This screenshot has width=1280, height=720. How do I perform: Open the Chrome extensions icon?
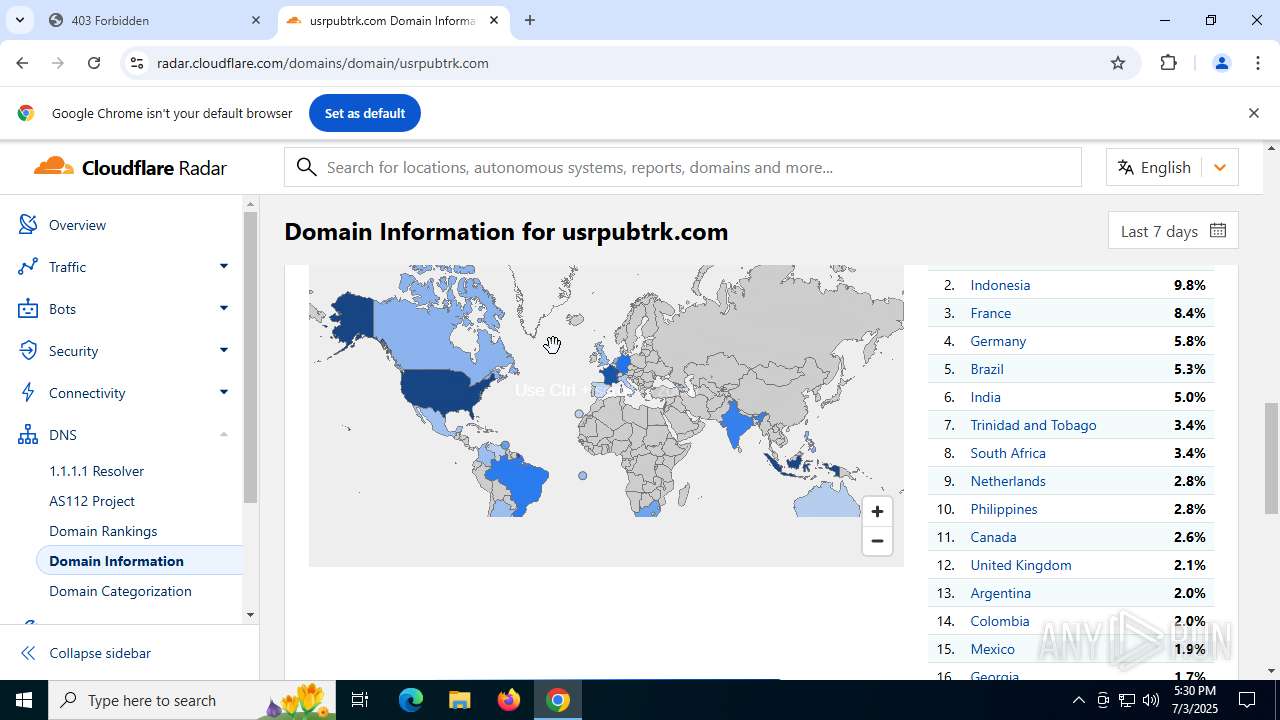coord(1168,63)
